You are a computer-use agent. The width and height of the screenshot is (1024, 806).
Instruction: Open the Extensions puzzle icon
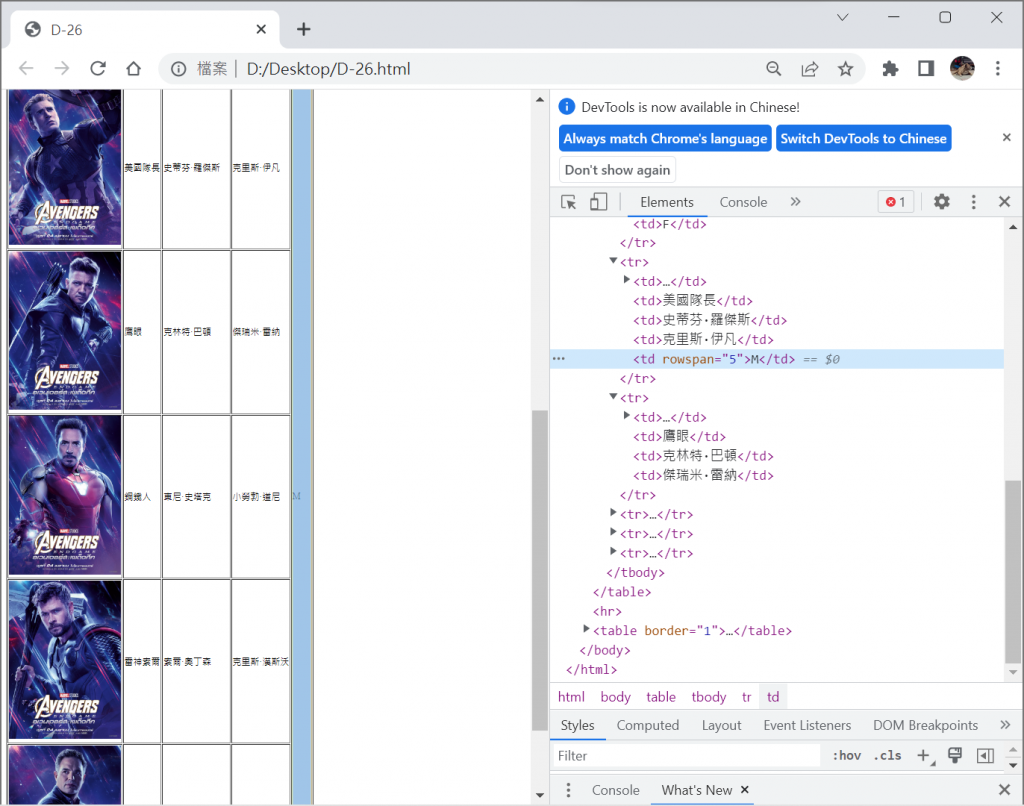pyautogui.click(x=890, y=69)
